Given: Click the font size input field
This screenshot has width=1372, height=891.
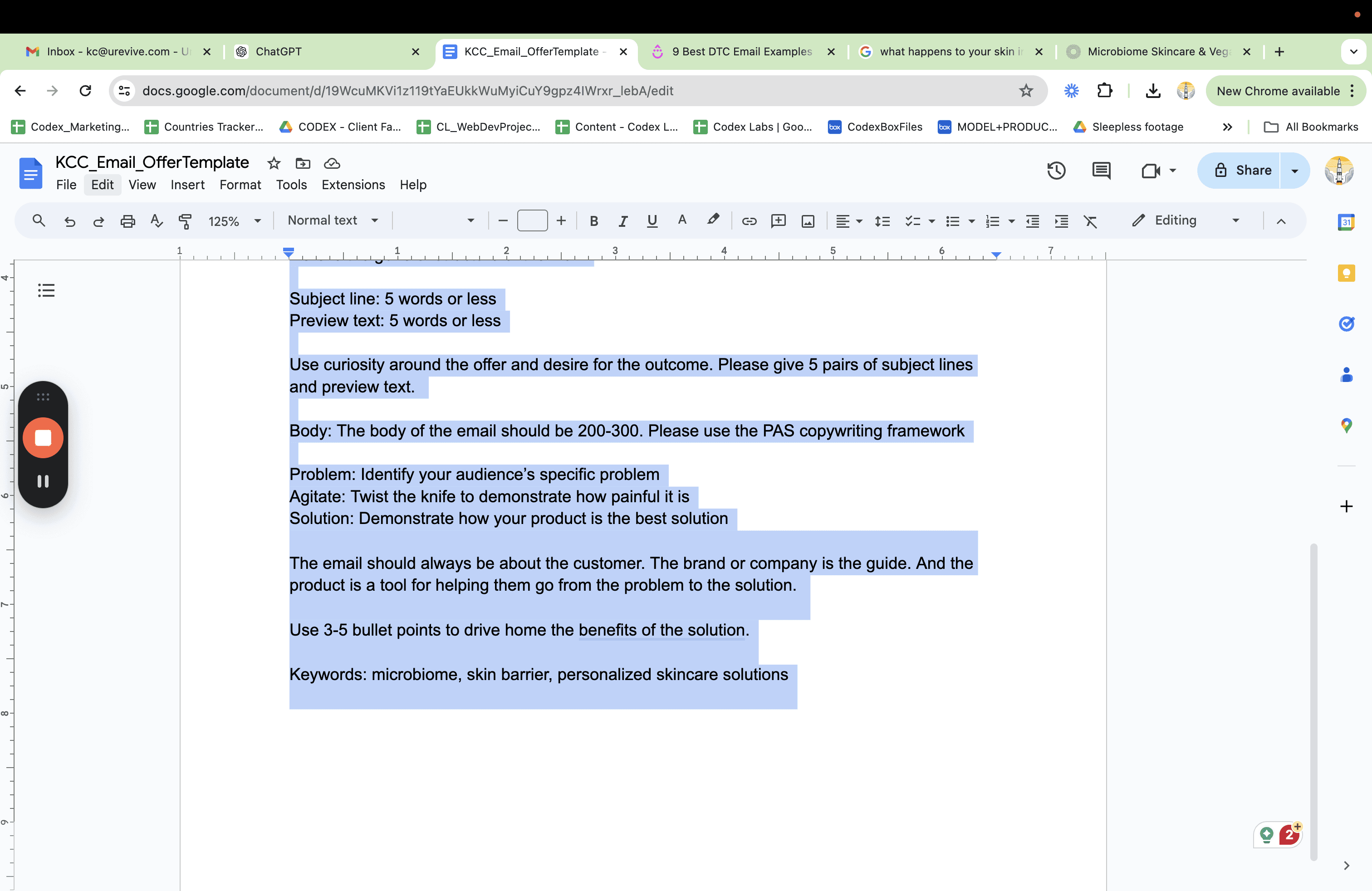Looking at the screenshot, I should (x=532, y=221).
